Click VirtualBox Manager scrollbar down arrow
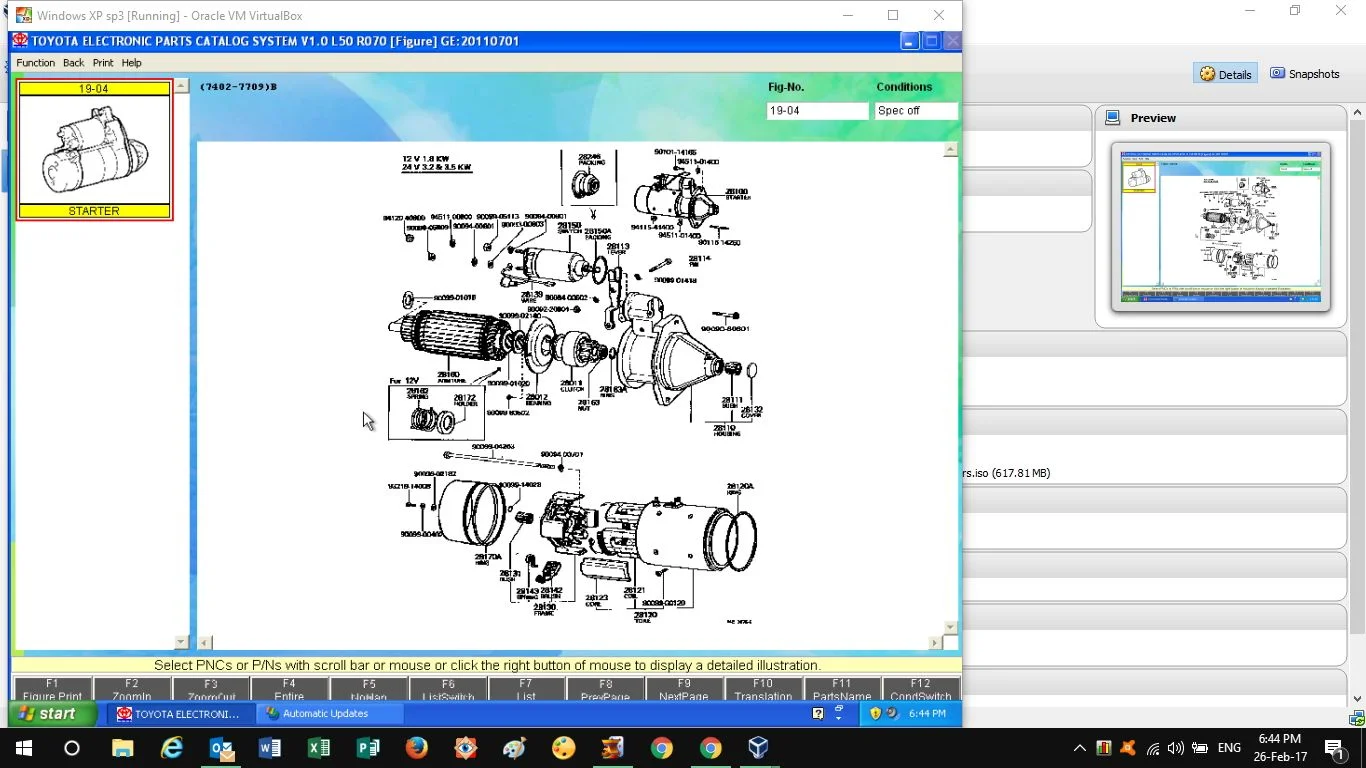 (x=1357, y=699)
